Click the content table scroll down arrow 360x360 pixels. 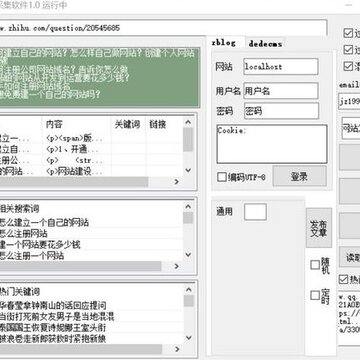[188, 170]
